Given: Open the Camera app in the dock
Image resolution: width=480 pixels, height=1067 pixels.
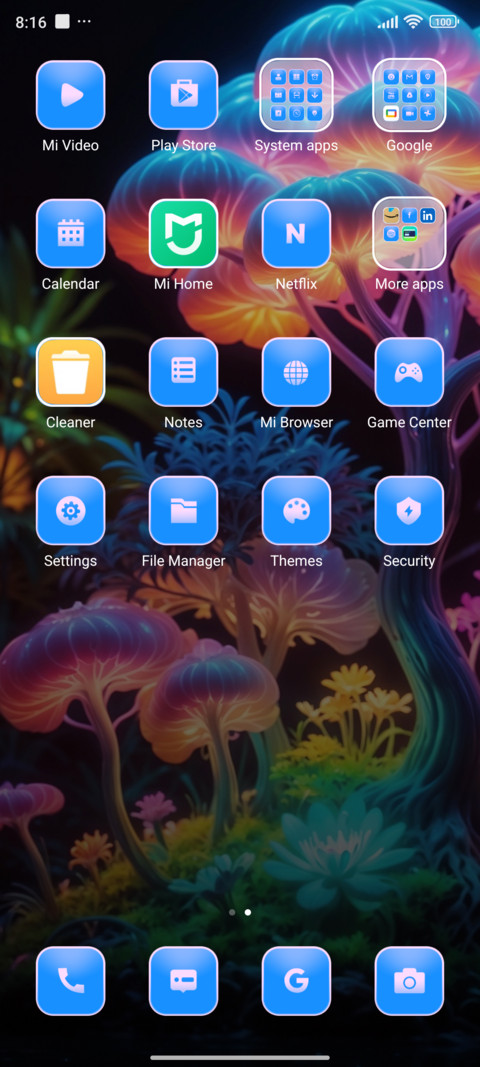Looking at the screenshot, I should pyautogui.click(x=409, y=981).
